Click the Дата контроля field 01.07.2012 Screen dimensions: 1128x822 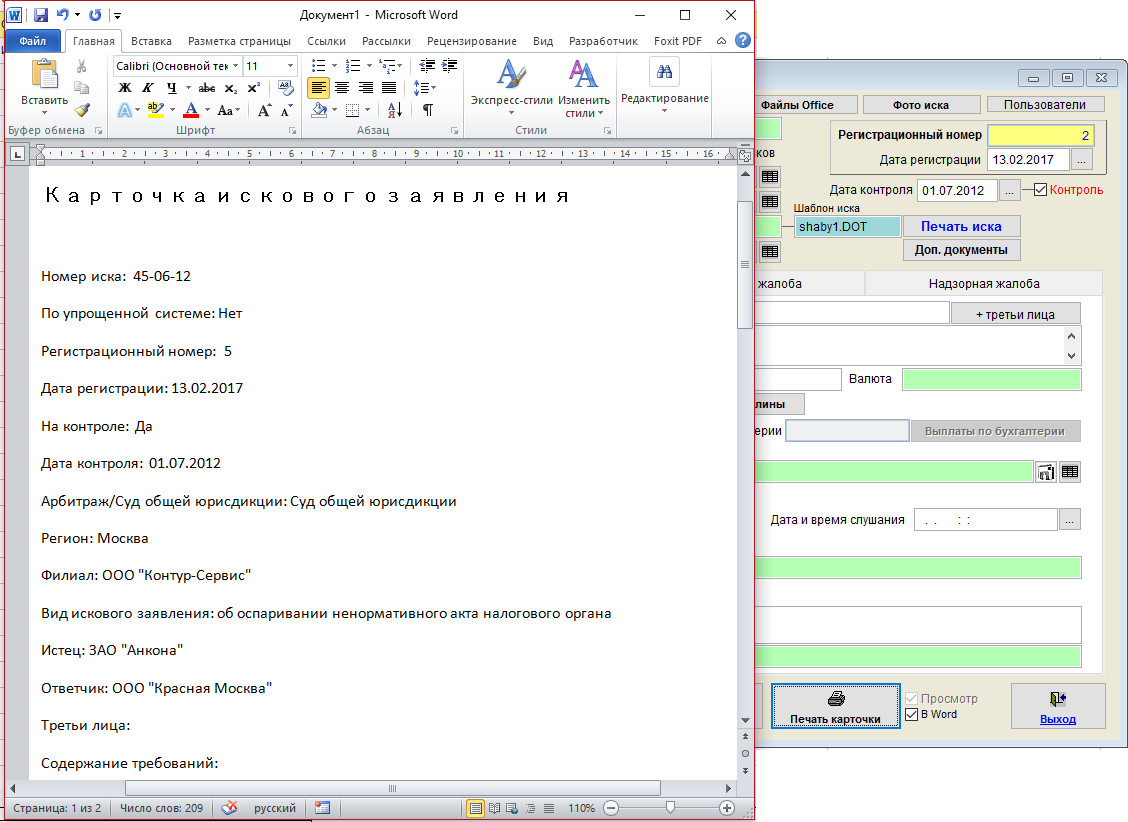click(957, 190)
